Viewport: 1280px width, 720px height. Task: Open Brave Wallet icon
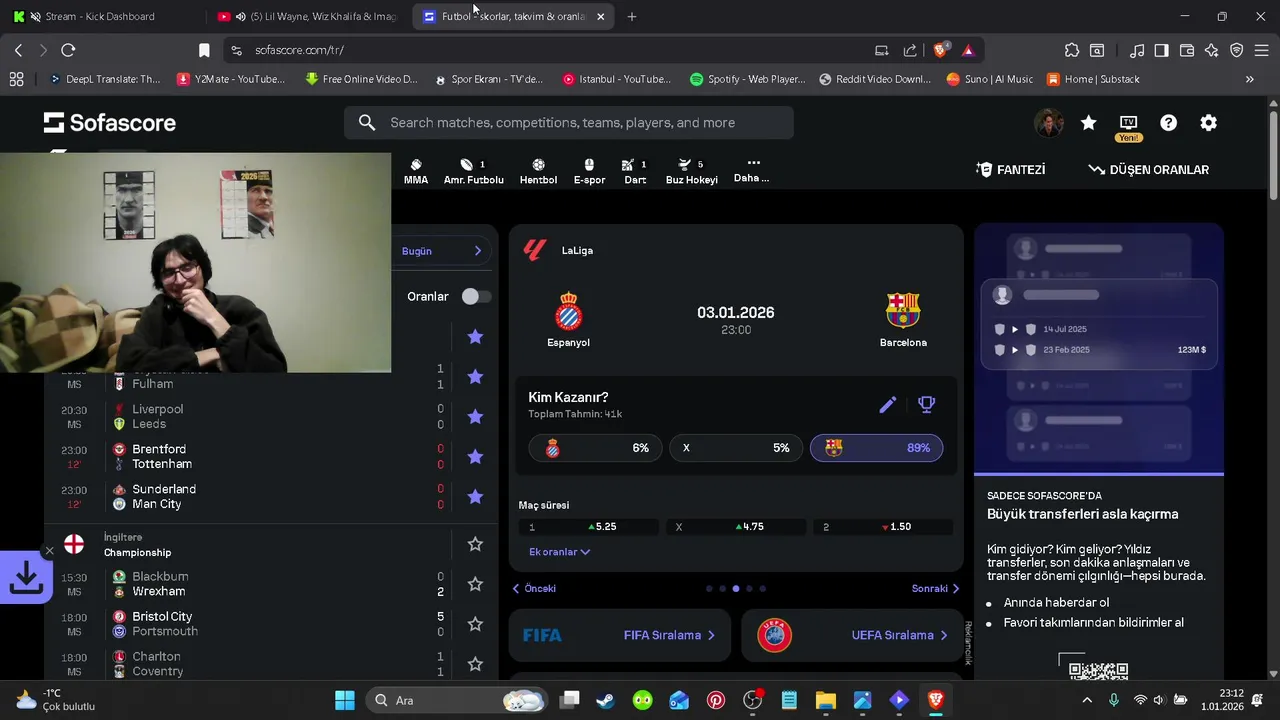point(1187,50)
